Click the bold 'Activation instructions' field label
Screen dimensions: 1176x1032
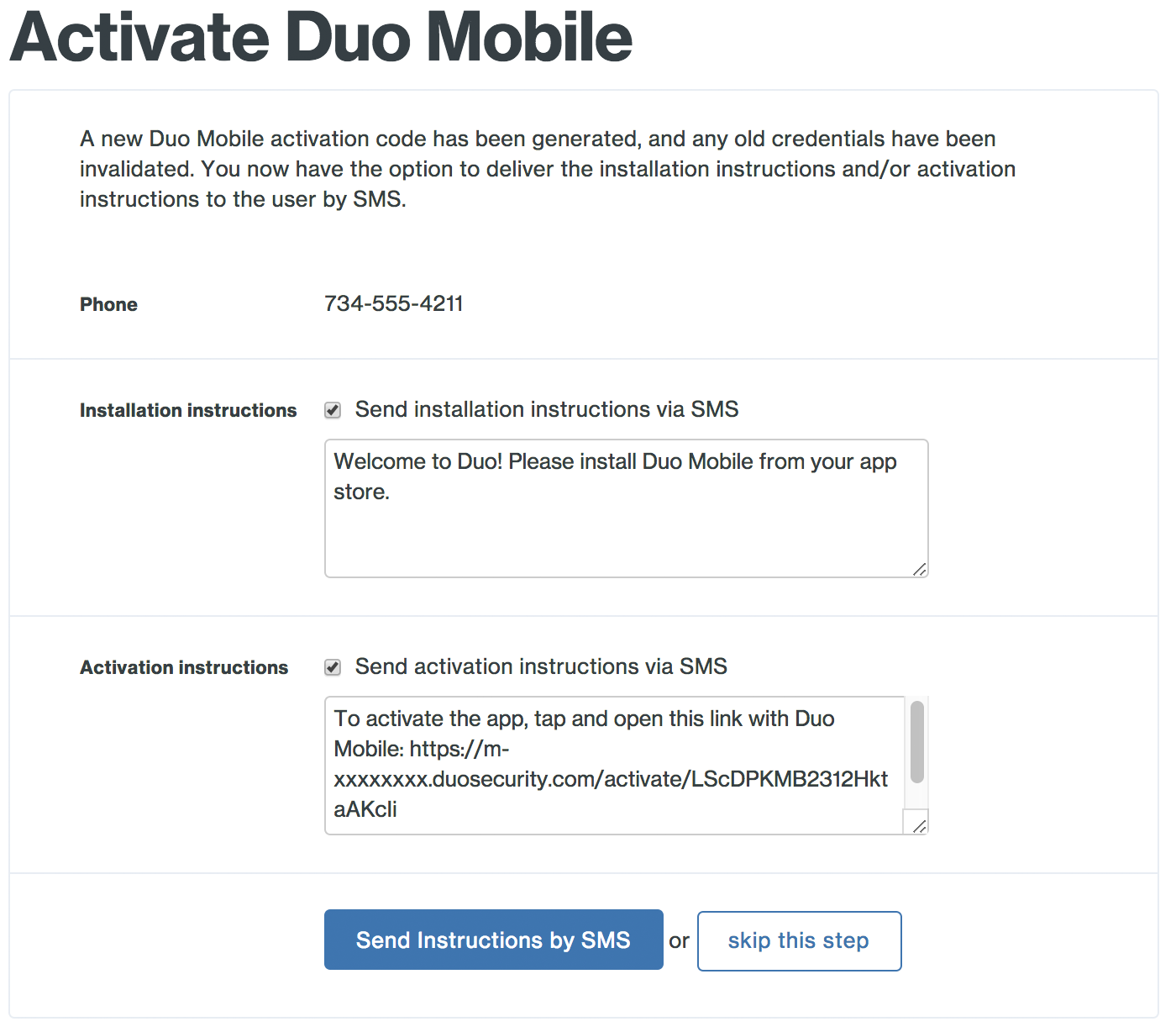[x=184, y=667]
